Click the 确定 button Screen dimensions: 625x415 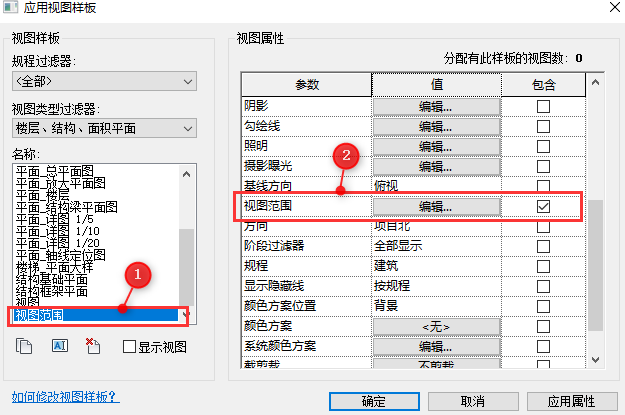pos(374,401)
